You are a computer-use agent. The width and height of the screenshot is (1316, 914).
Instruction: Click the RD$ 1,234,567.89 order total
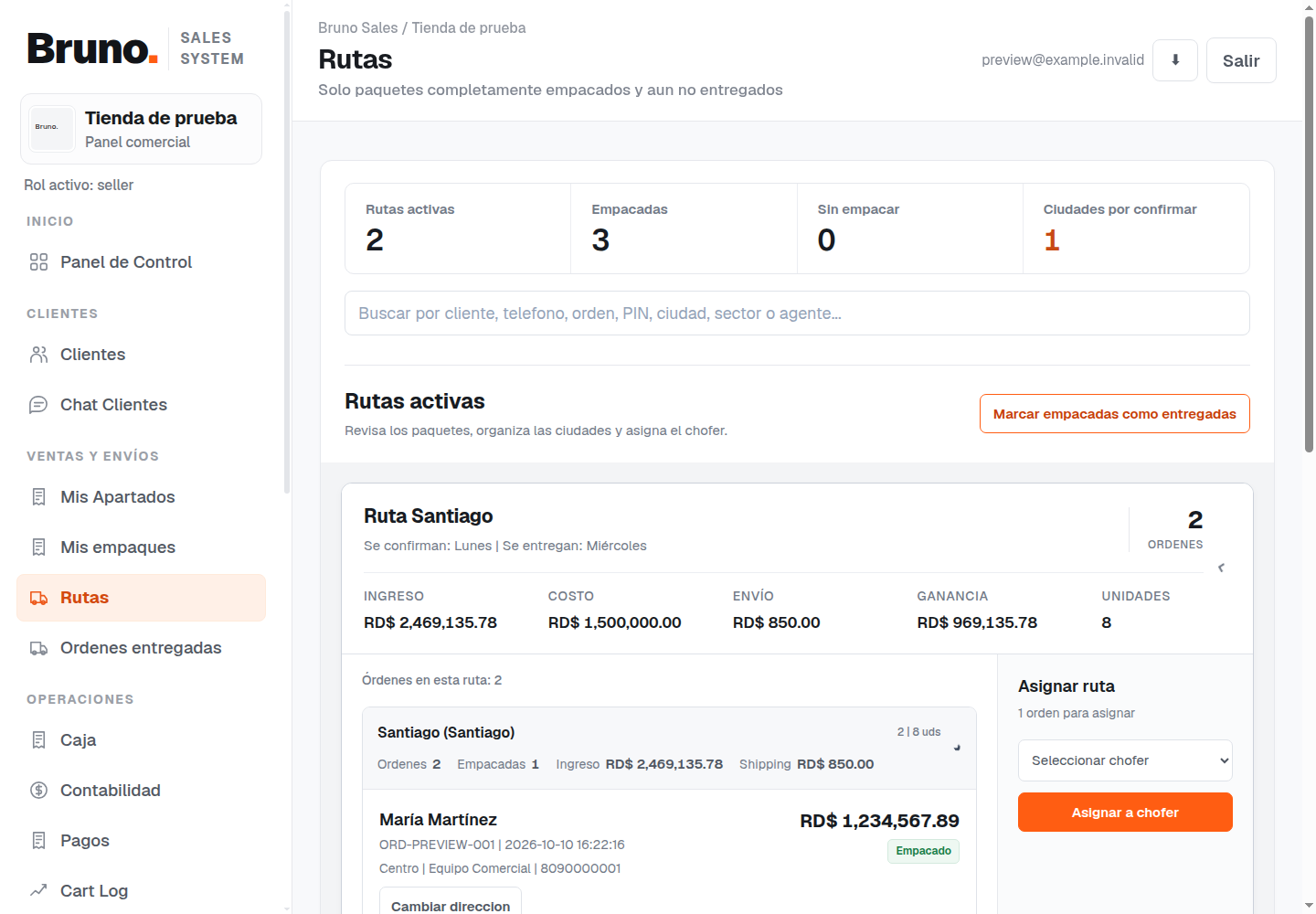click(879, 821)
